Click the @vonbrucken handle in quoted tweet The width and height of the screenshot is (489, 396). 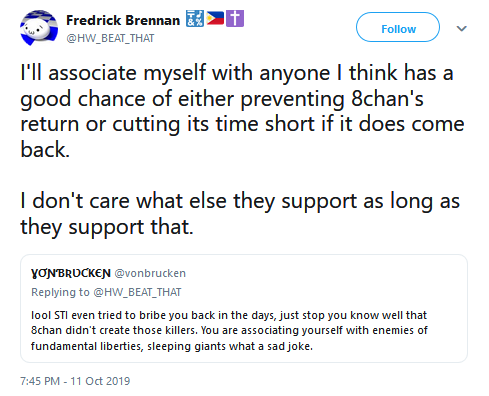pyautogui.click(x=150, y=273)
